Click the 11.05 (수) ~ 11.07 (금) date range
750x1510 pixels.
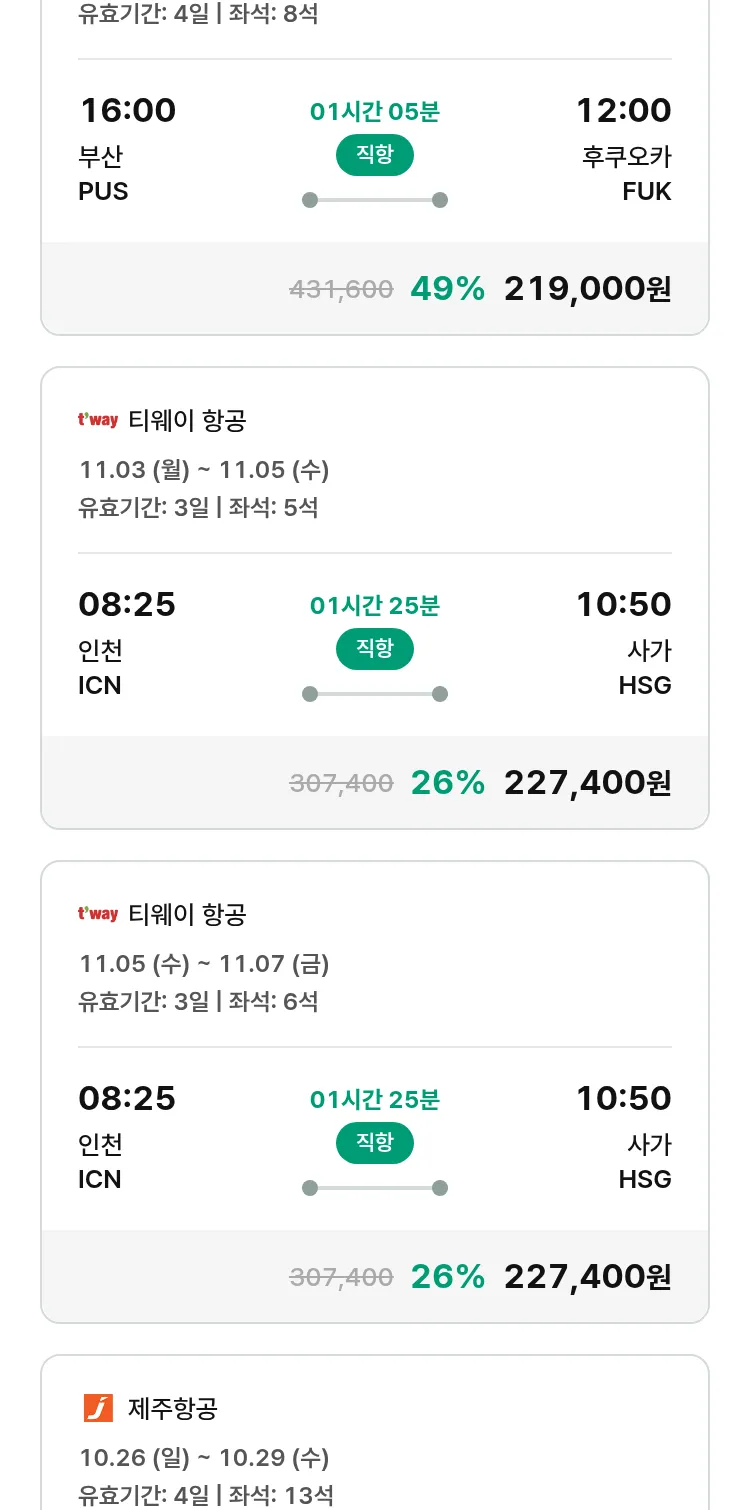(x=204, y=964)
